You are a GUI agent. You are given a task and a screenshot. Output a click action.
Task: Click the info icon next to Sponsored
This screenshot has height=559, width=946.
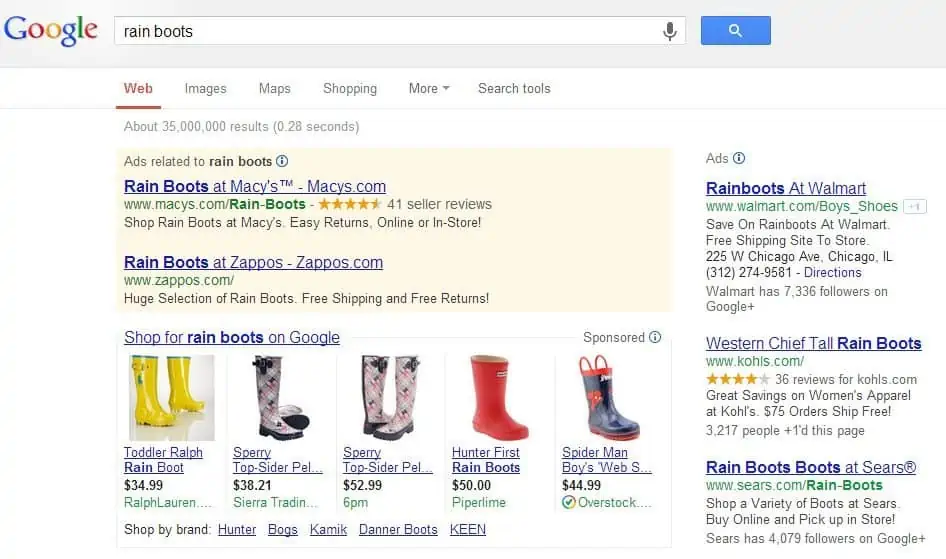pyautogui.click(x=655, y=338)
